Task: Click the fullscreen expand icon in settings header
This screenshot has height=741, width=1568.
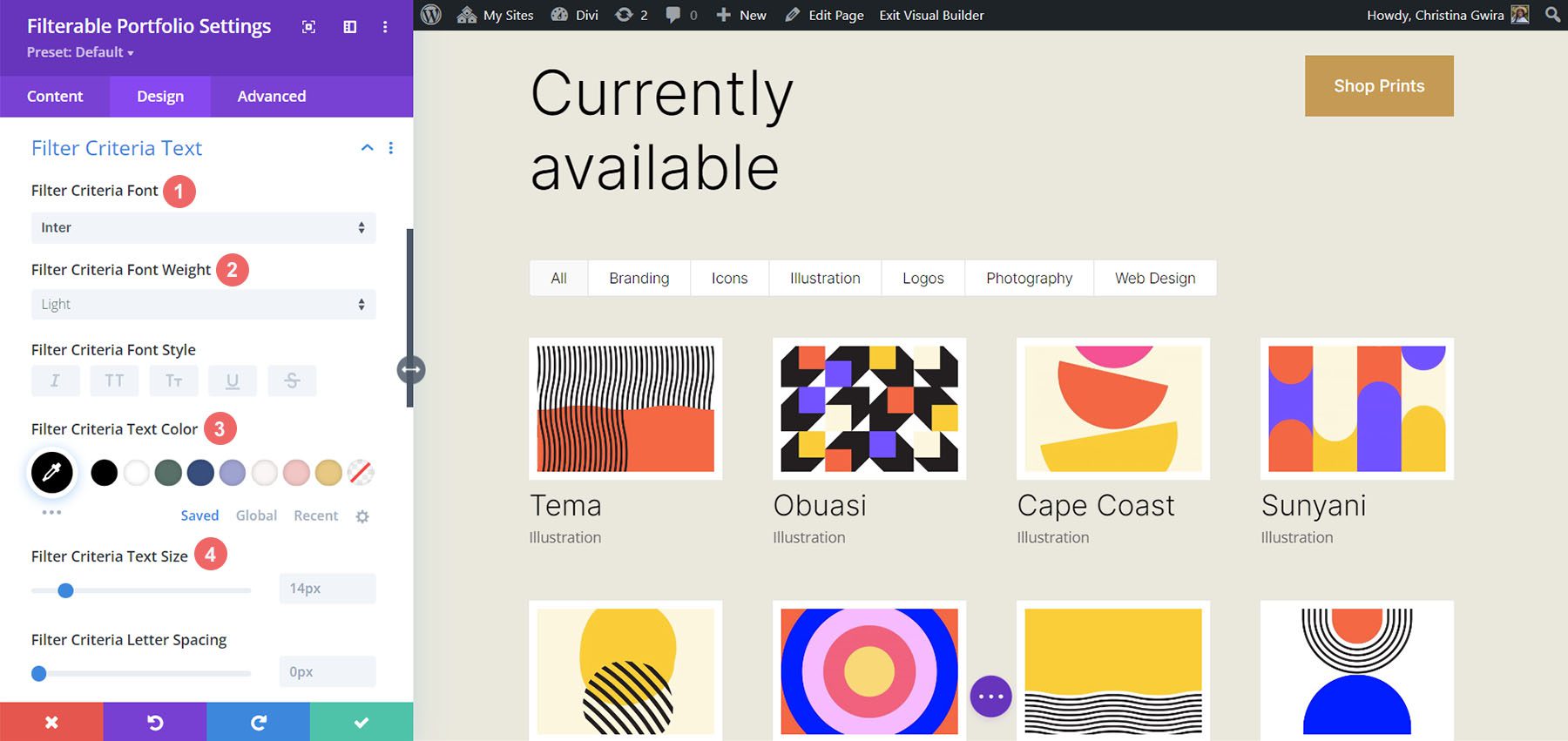Action: pyautogui.click(x=308, y=27)
